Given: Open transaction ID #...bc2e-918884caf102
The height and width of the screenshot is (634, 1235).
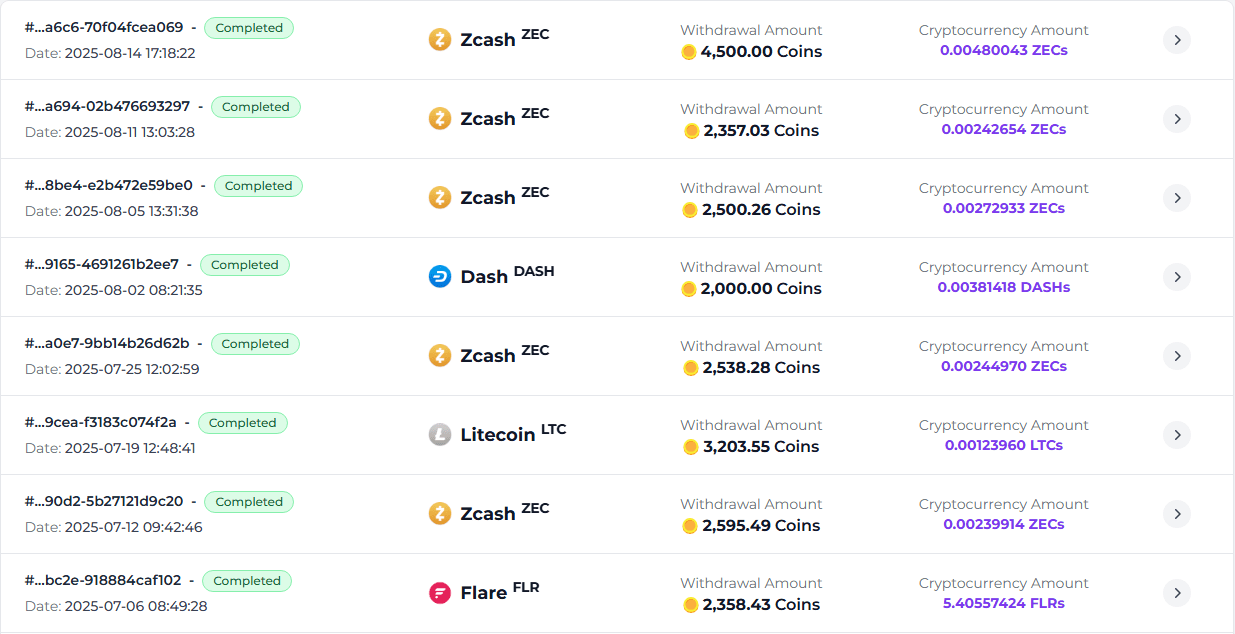Looking at the screenshot, I should [103, 580].
